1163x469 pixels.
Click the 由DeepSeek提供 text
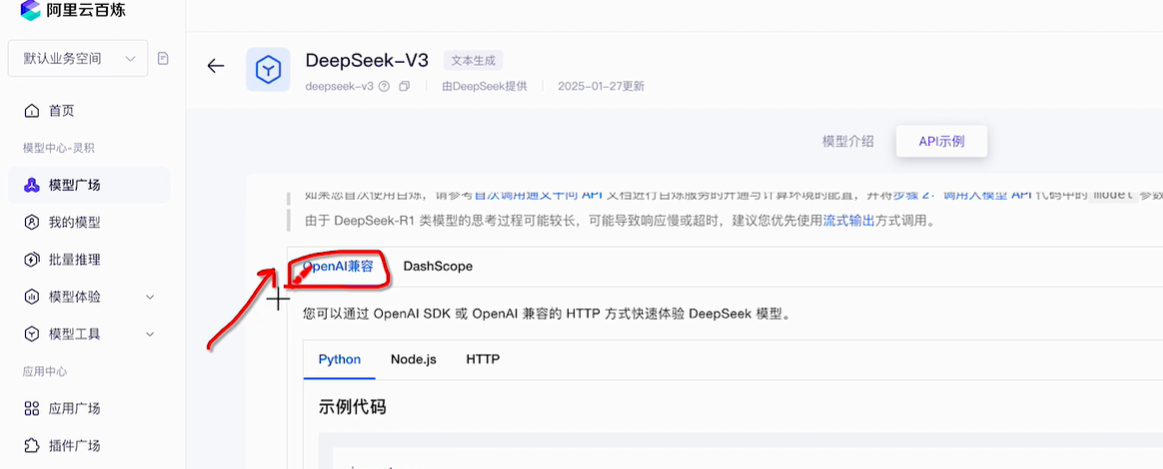484,86
